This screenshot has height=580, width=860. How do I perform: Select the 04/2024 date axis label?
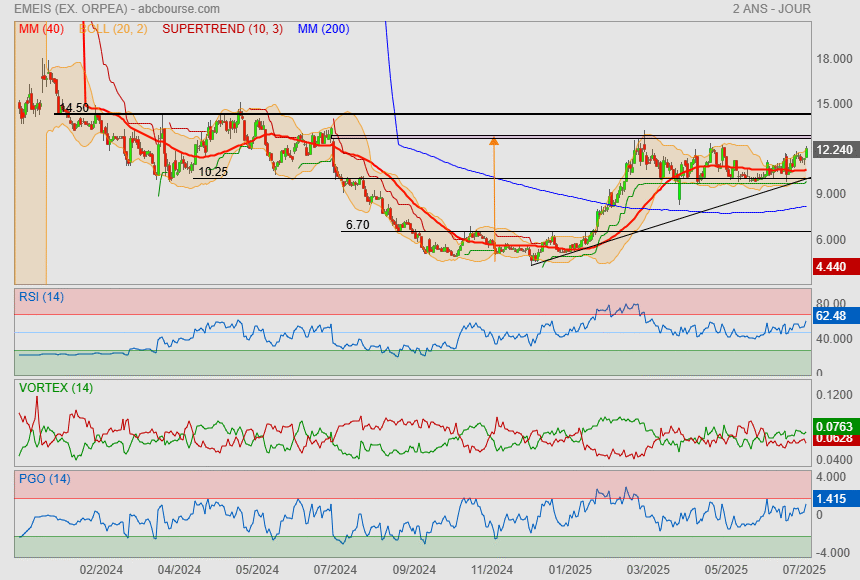179,570
